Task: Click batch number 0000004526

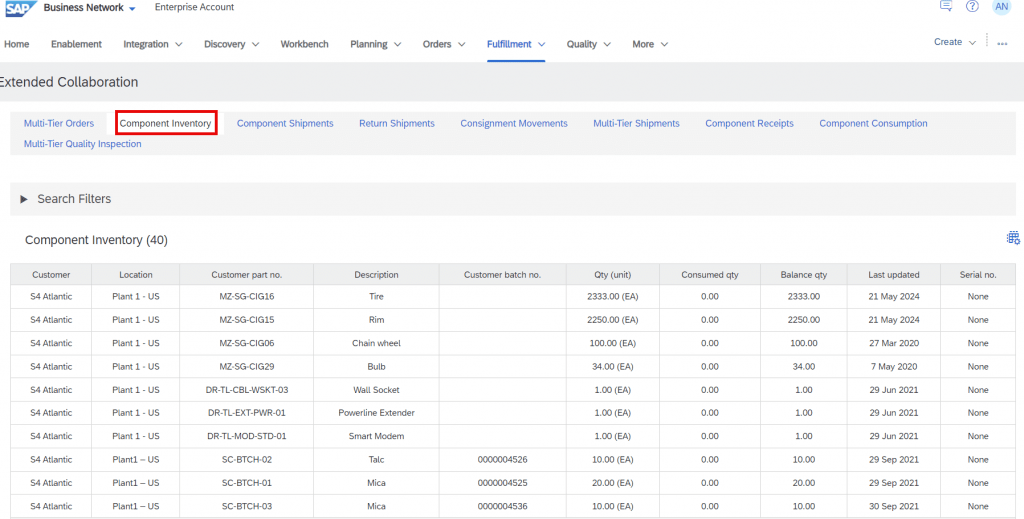Action: pyautogui.click(x=502, y=460)
